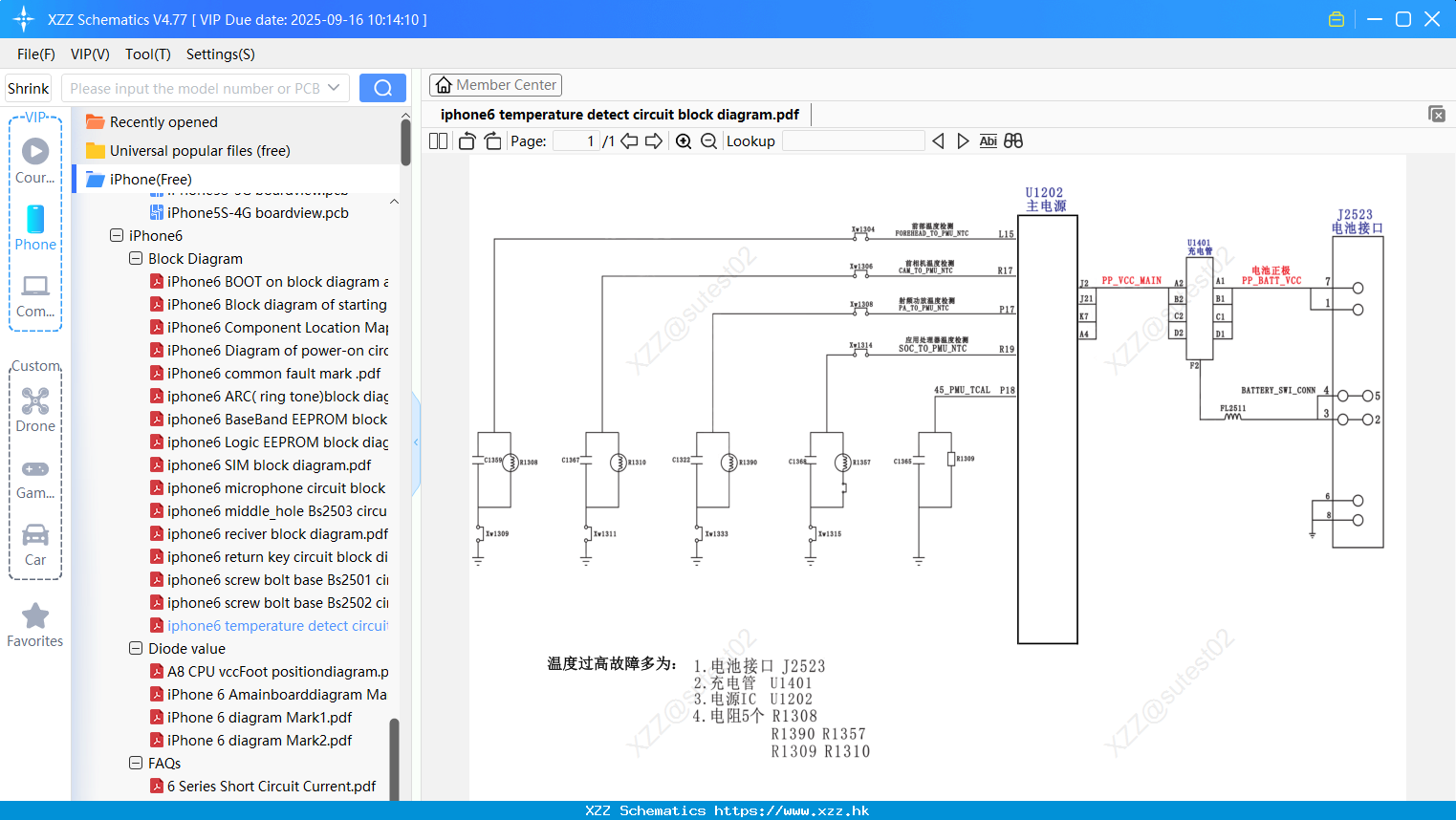Viewport: 1456px width, 820px height.
Task: Open Member Center button
Action: (495, 85)
